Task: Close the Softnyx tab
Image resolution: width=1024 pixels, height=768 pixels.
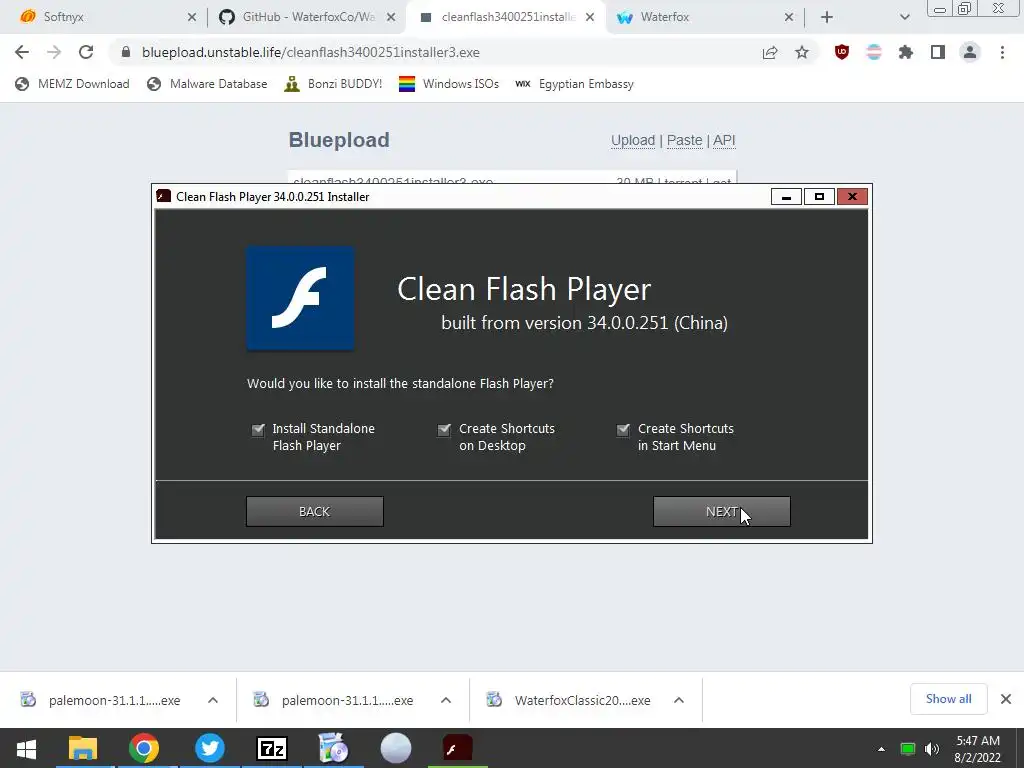Action: coord(192,18)
